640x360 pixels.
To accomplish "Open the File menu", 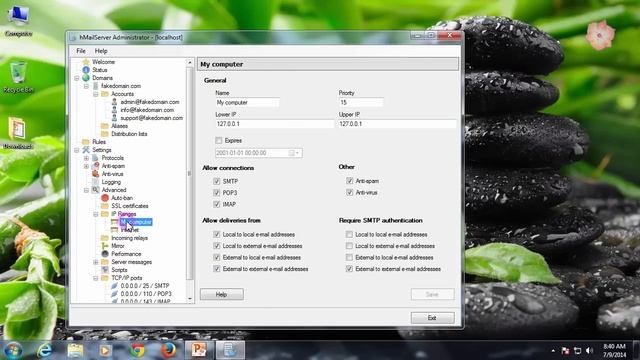I will (81, 51).
